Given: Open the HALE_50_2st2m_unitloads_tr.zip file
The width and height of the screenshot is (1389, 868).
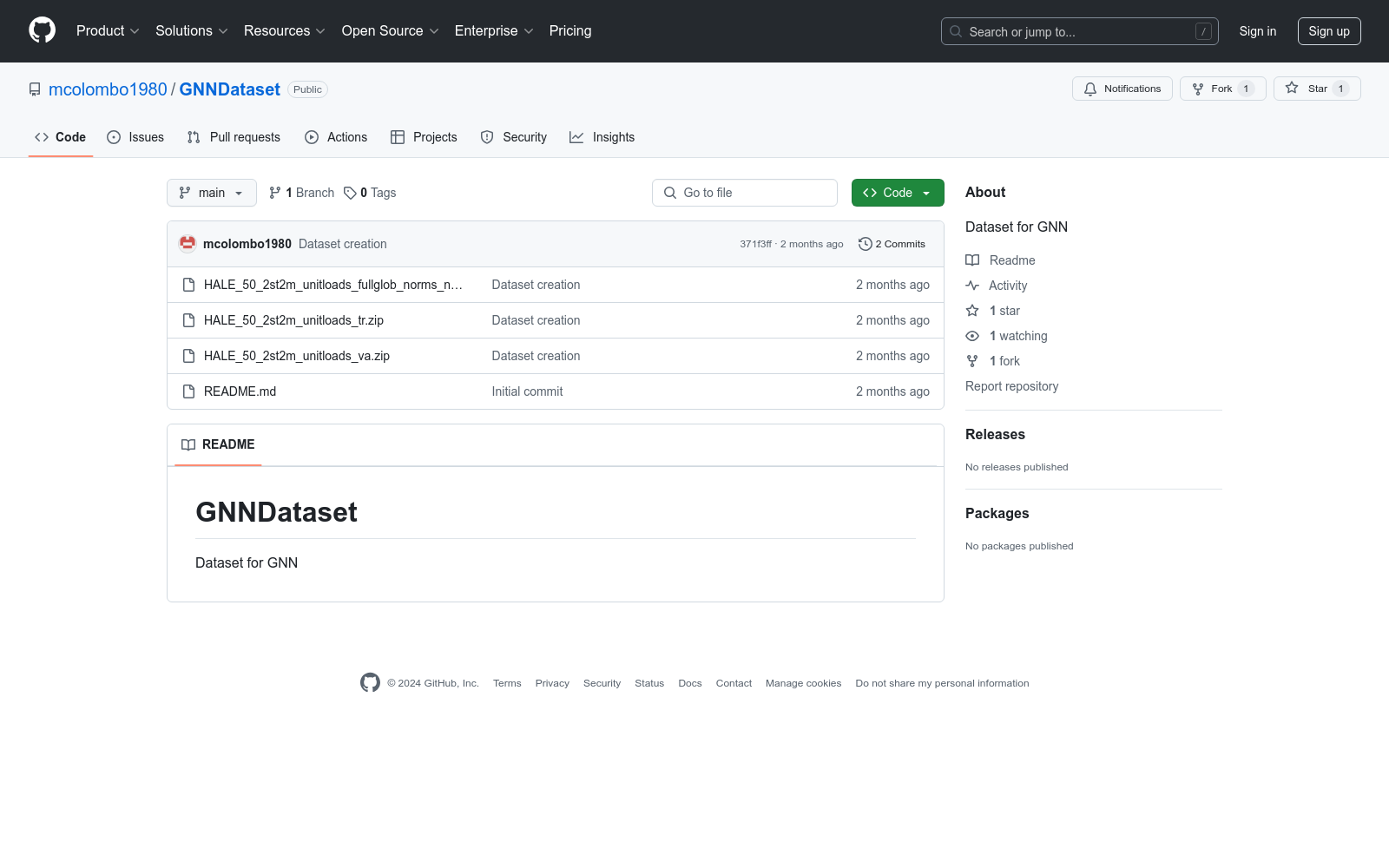Looking at the screenshot, I should (293, 320).
